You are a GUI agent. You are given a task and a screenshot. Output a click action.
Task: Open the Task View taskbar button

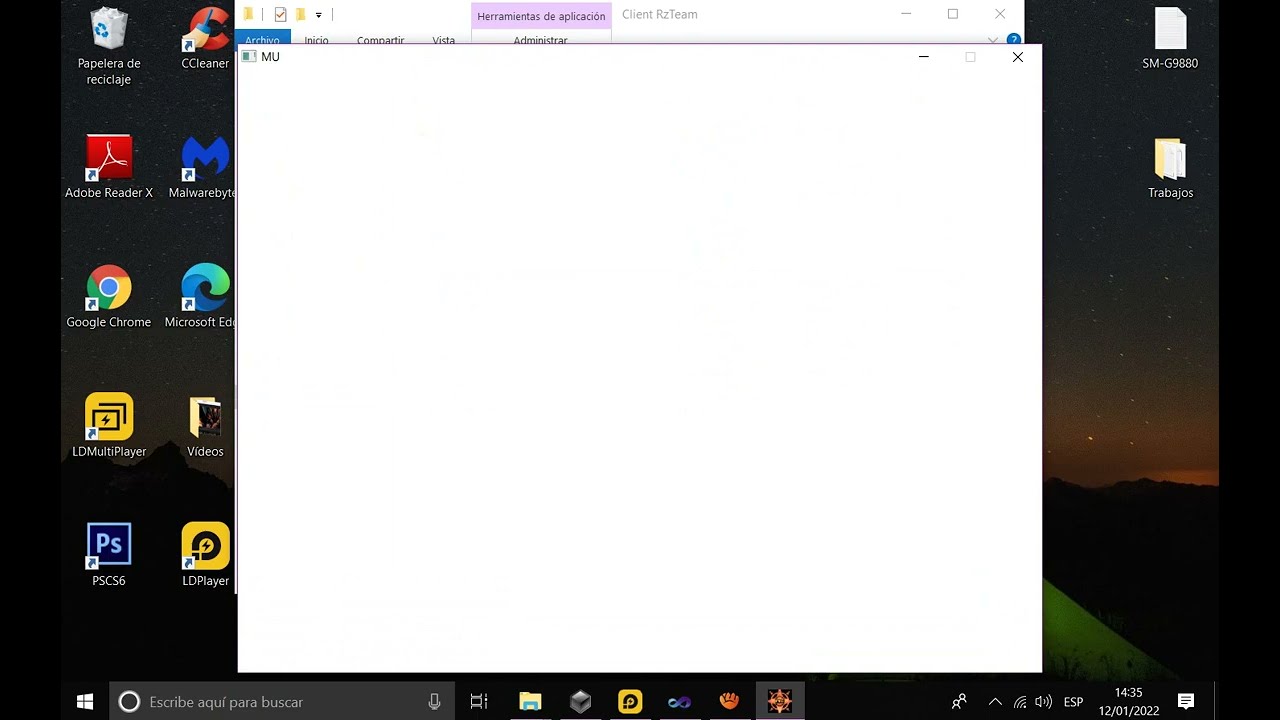[x=479, y=702]
